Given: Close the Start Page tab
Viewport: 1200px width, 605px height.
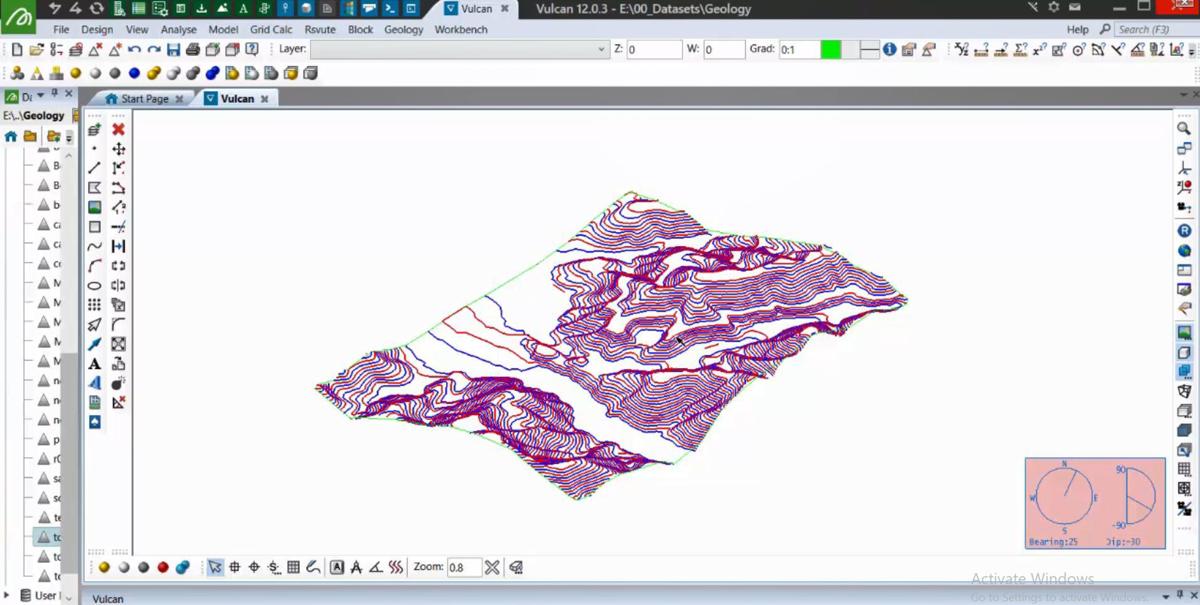Looking at the screenshot, I should point(179,99).
